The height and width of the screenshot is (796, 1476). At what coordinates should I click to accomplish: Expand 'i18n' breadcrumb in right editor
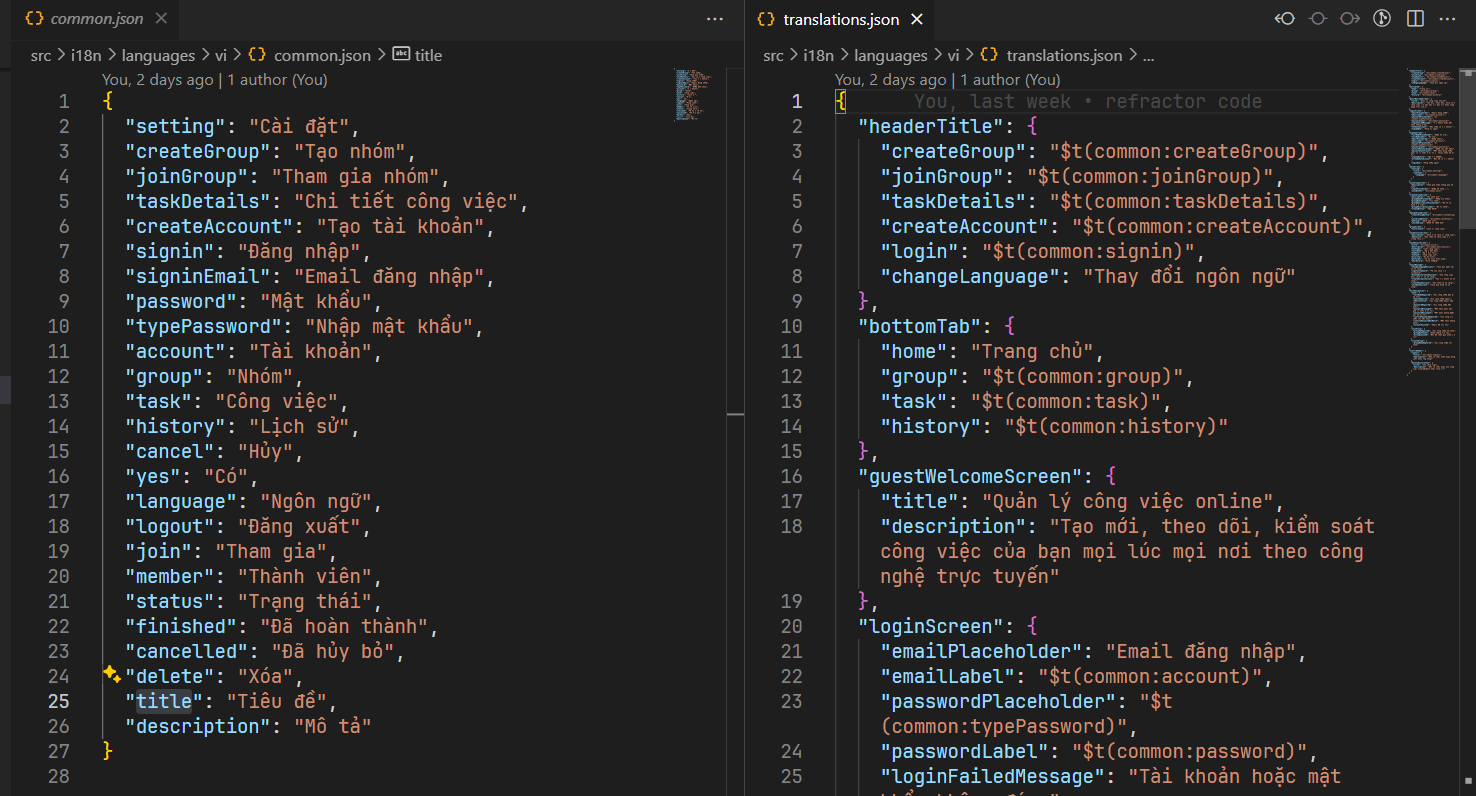point(819,55)
